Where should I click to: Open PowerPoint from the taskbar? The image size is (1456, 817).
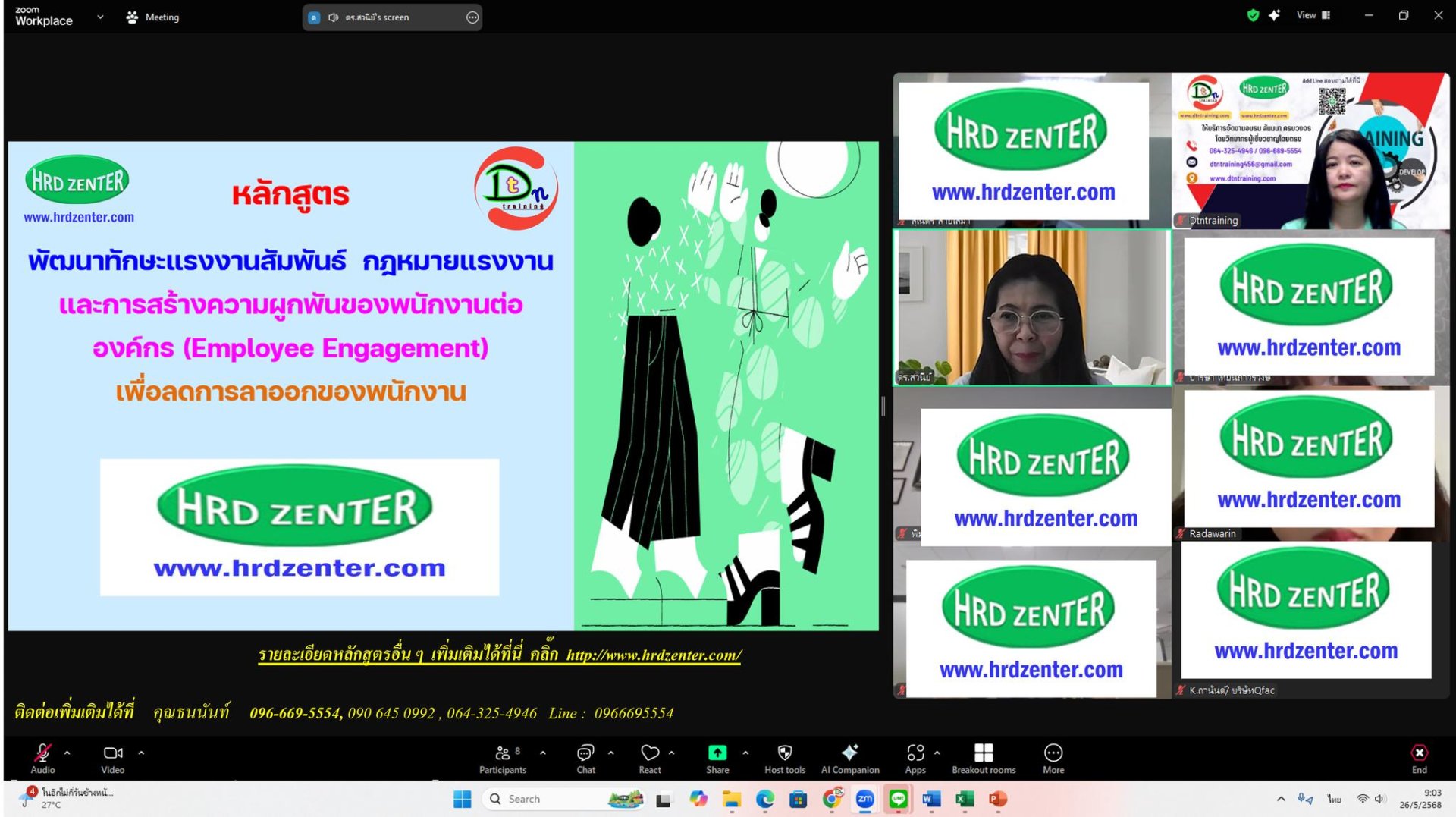pyautogui.click(x=998, y=799)
